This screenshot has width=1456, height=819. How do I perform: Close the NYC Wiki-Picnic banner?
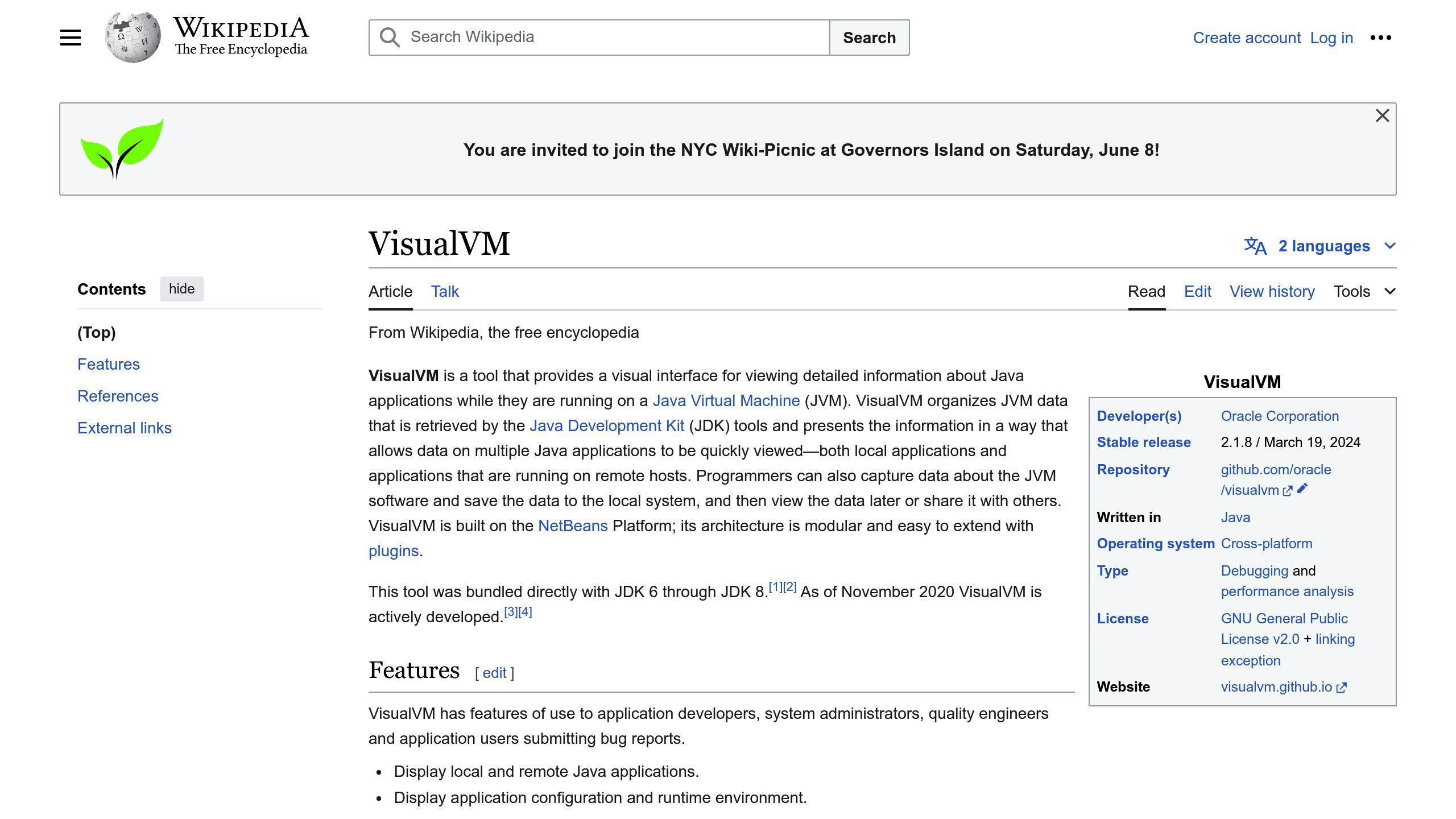(1382, 115)
